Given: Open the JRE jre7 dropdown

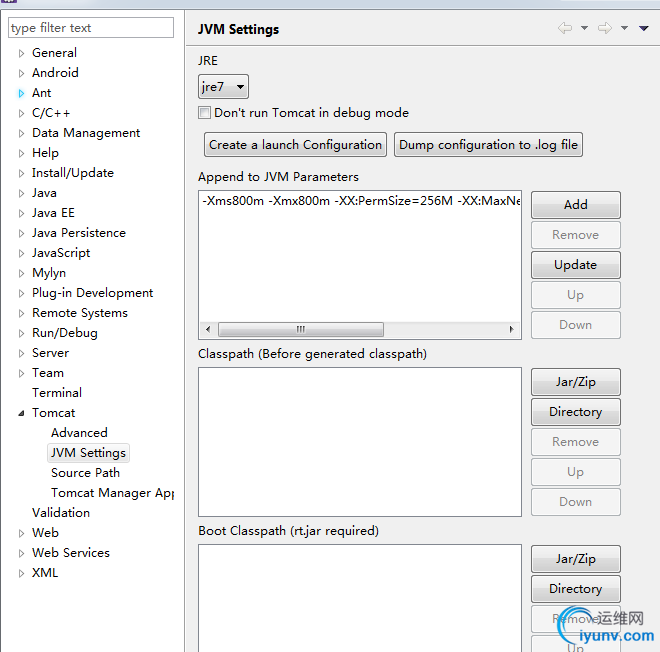Looking at the screenshot, I should pyautogui.click(x=223, y=87).
